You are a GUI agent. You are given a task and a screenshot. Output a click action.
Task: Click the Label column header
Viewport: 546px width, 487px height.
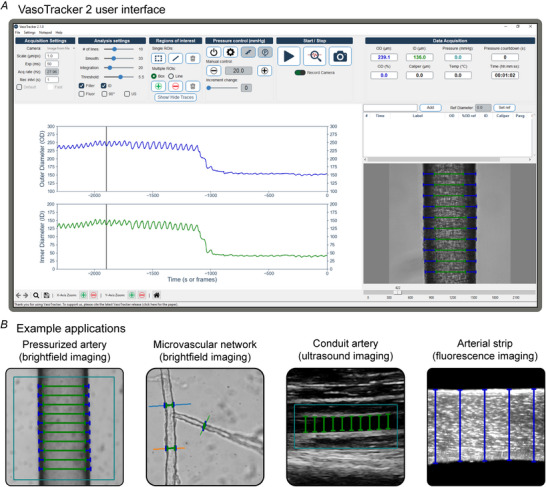click(418, 116)
